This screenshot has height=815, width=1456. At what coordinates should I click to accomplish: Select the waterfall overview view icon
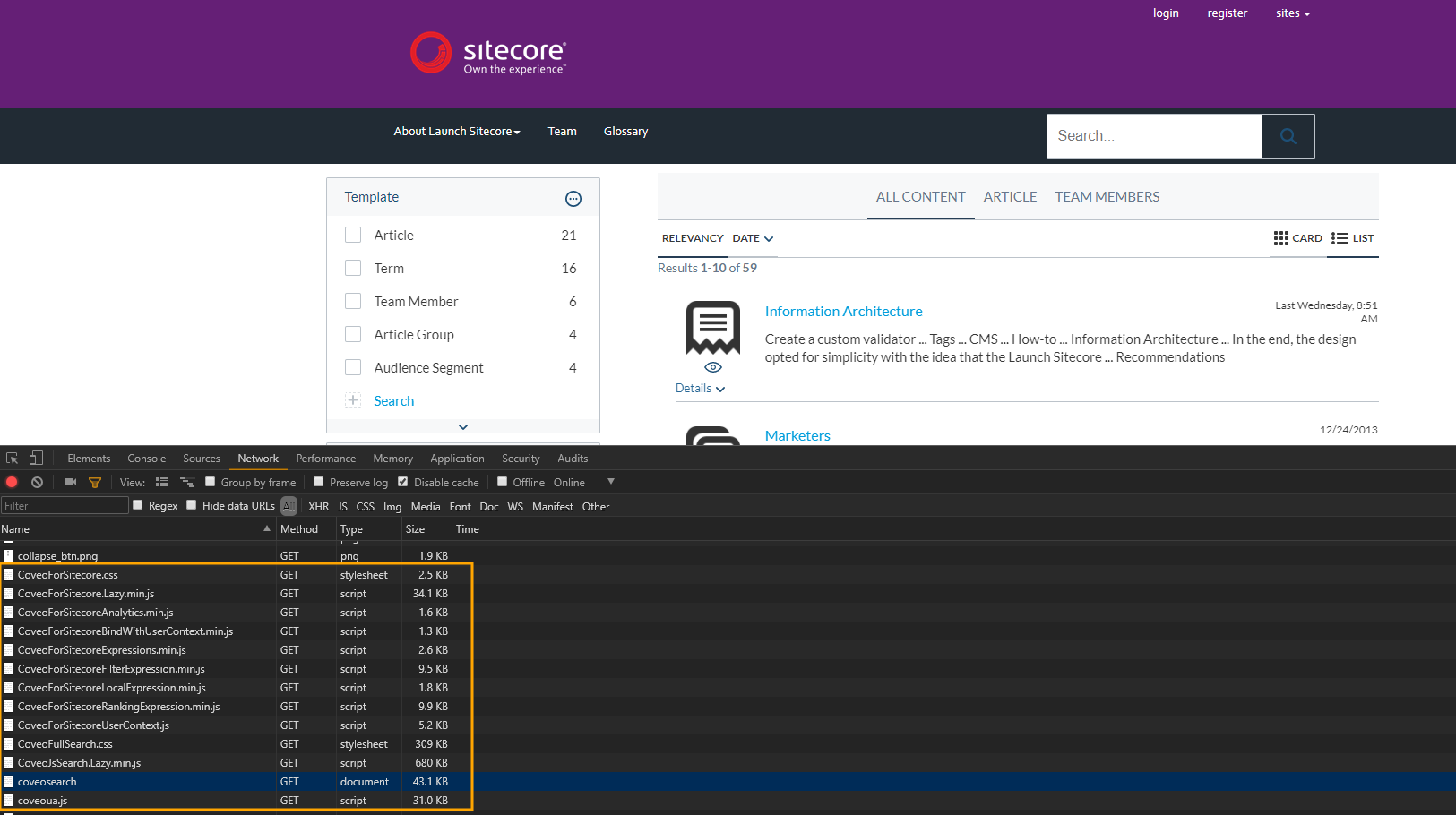pos(187,482)
